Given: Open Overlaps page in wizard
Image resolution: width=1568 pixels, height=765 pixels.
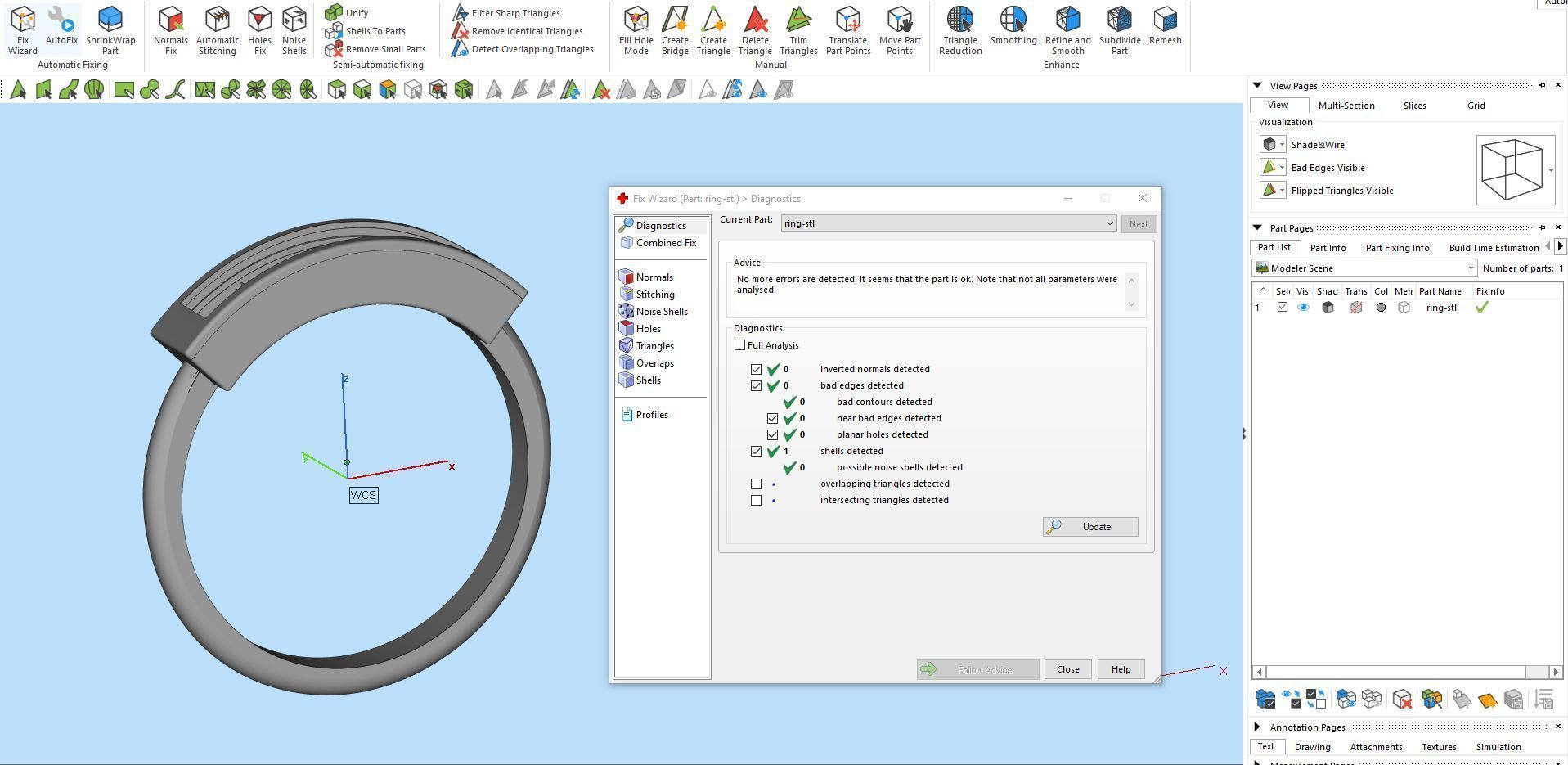Looking at the screenshot, I should tap(647, 363).
